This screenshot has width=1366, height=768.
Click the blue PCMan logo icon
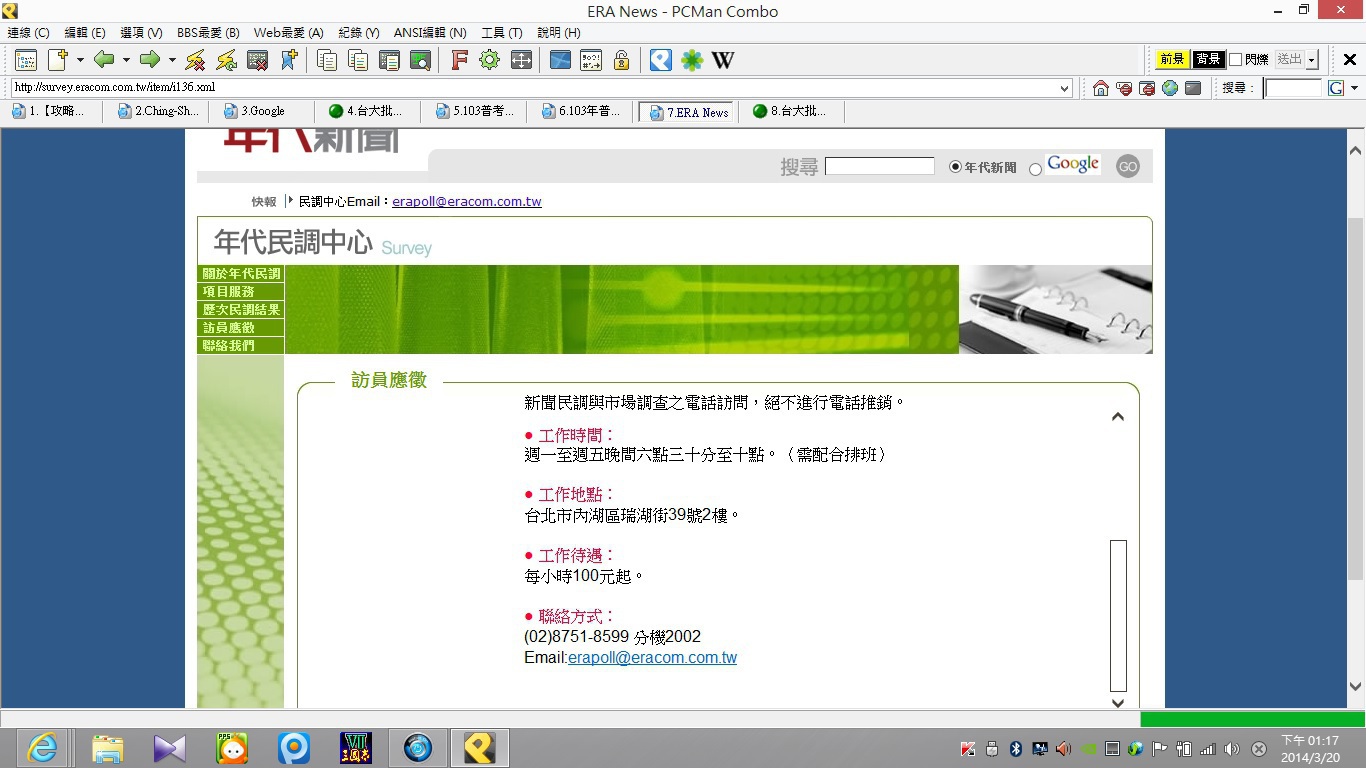[x=661, y=60]
